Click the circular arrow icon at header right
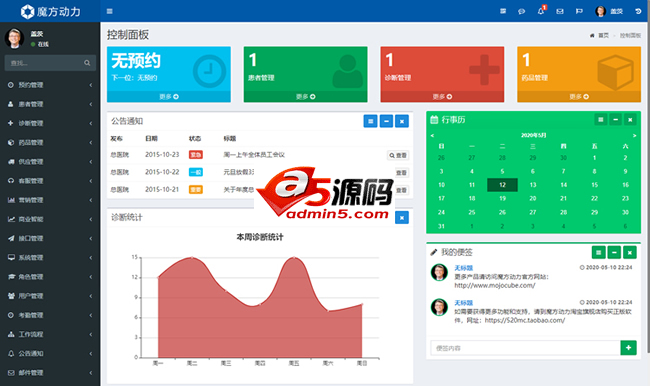Screen dimensions: 650x386 point(638,11)
